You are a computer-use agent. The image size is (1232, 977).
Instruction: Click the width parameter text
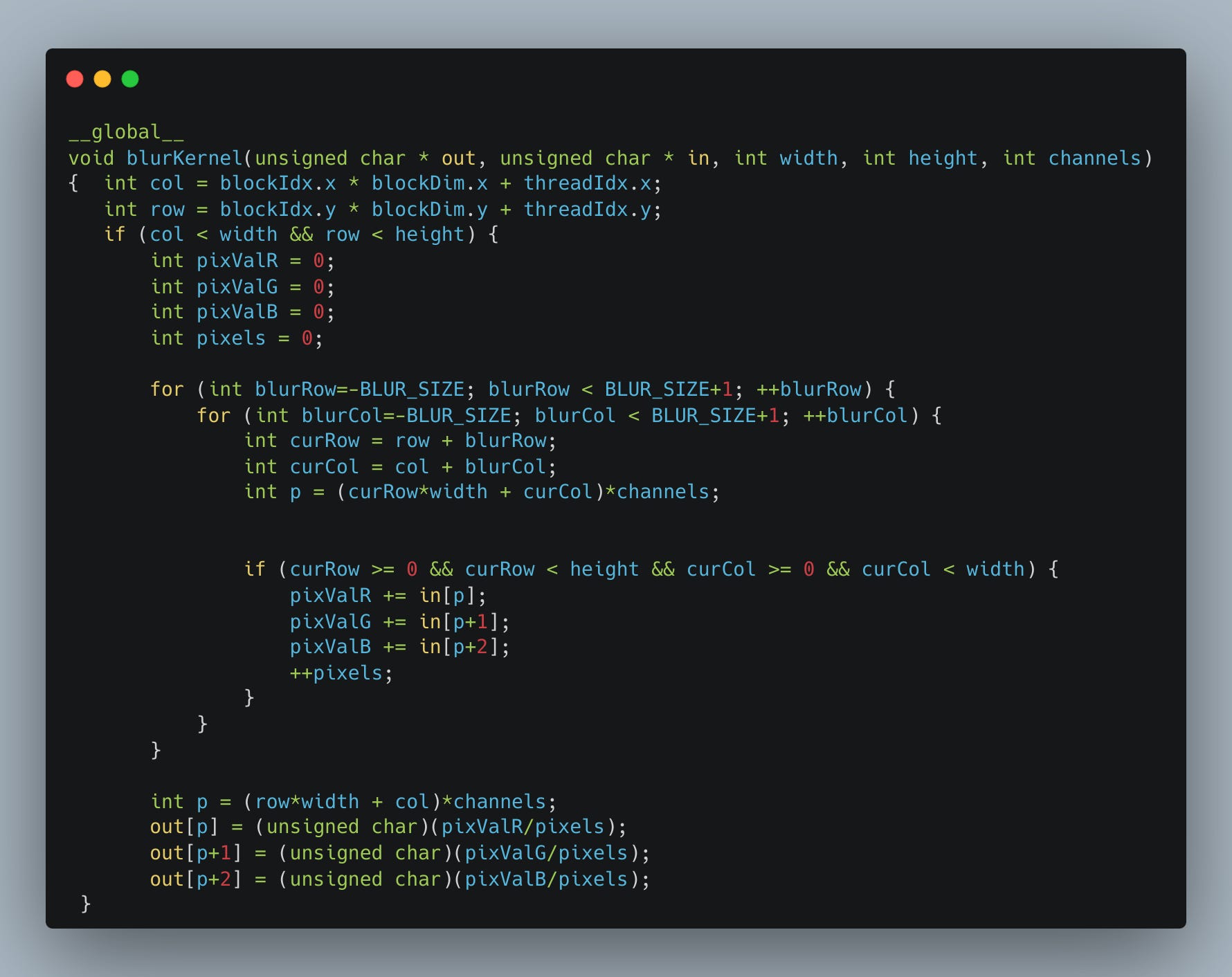coord(808,158)
